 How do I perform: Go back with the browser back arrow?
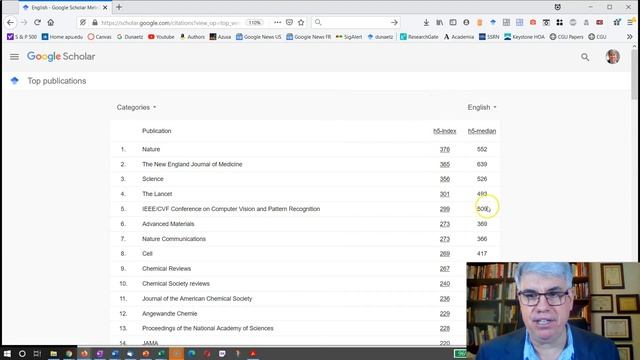10,22
